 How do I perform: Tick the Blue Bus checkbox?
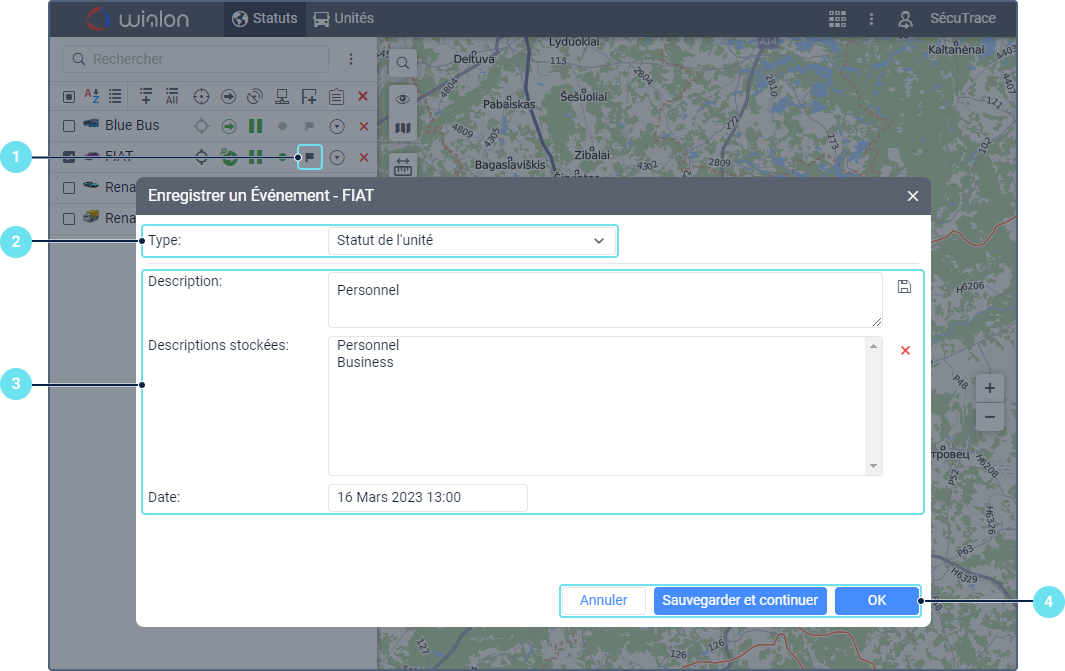(69, 126)
